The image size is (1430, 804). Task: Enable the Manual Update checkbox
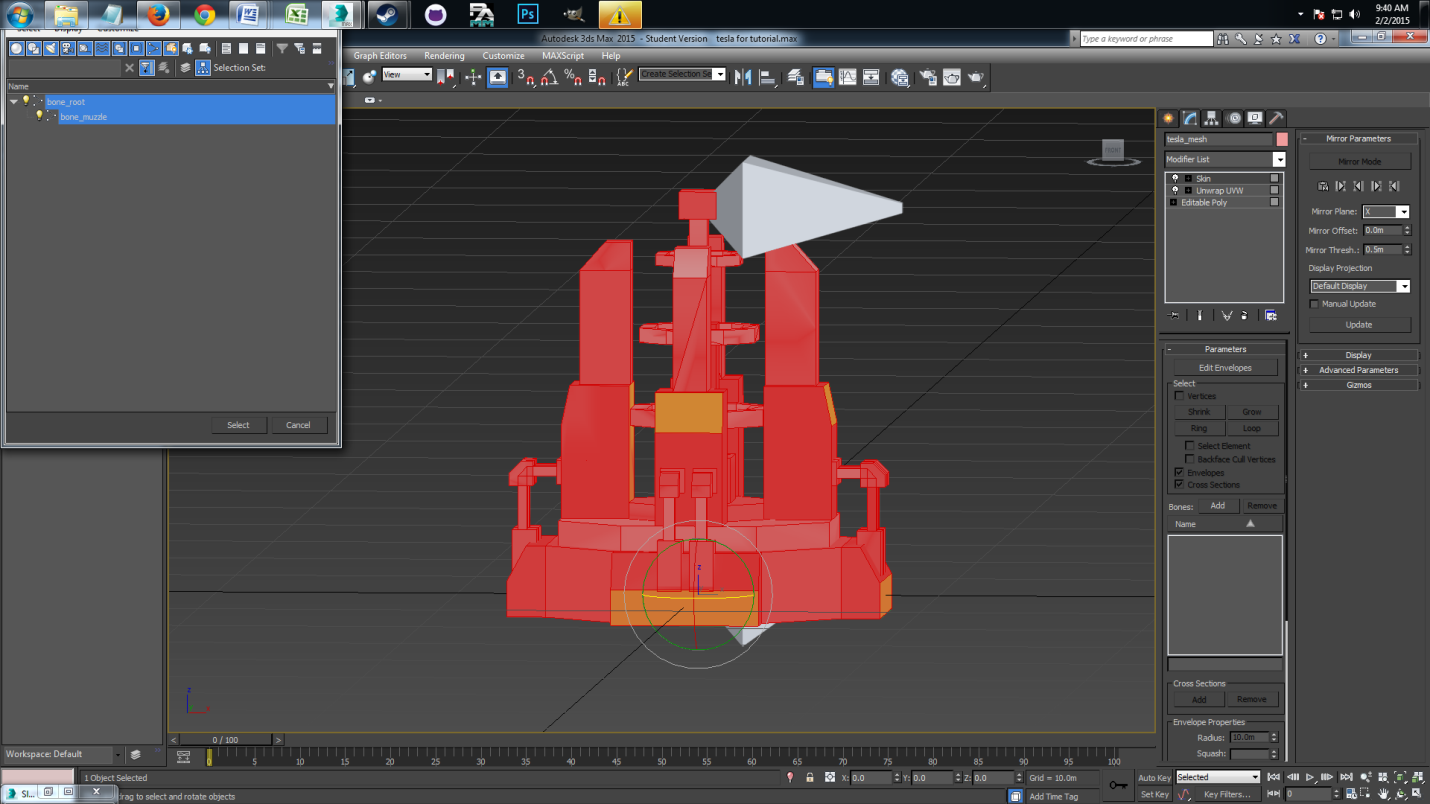(1314, 304)
